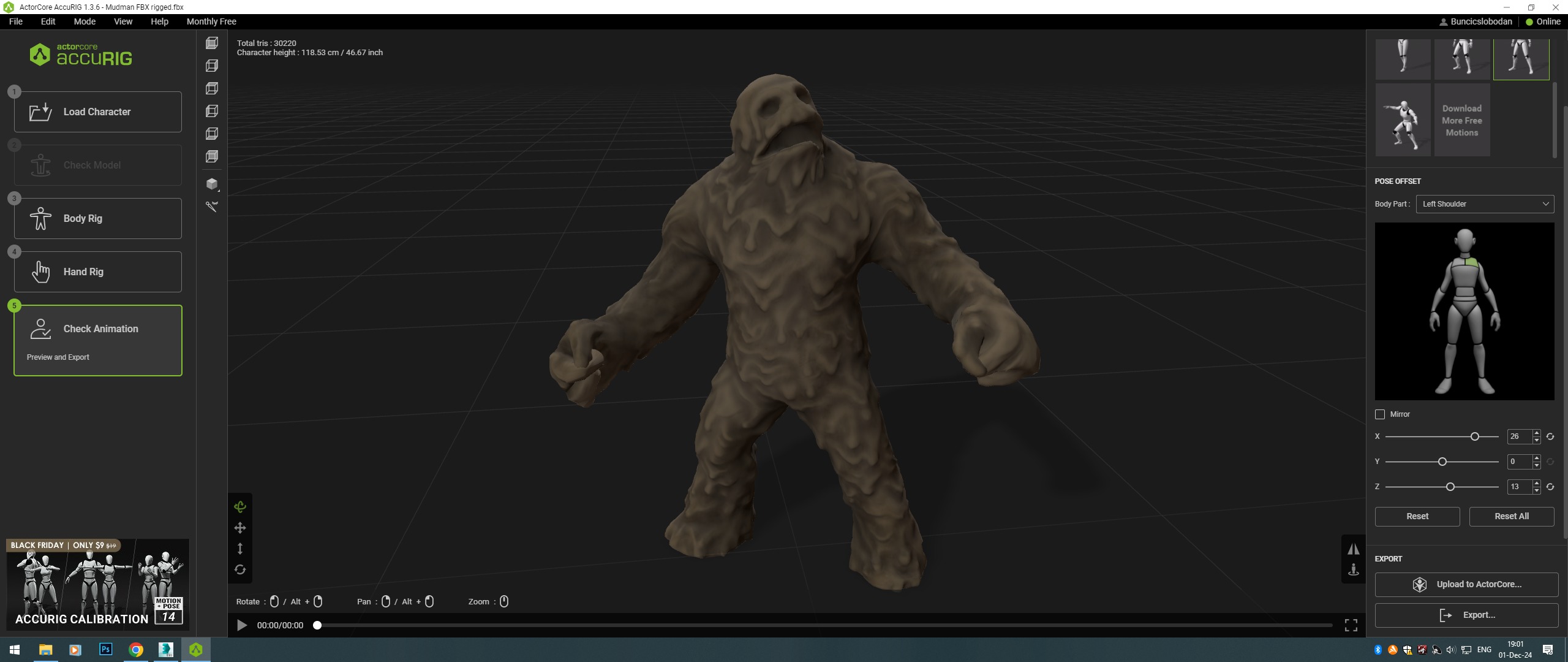Click the network tray icon
The height and width of the screenshot is (662, 1568).
1466,650
